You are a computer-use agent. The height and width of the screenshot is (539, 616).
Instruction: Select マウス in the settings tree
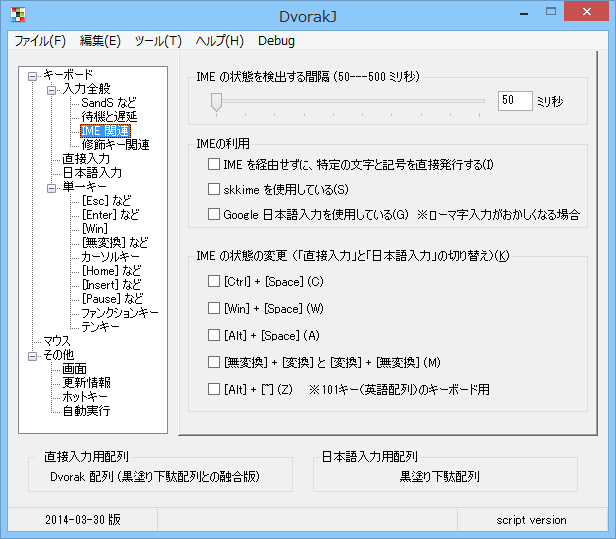pyautogui.click(x=57, y=341)
